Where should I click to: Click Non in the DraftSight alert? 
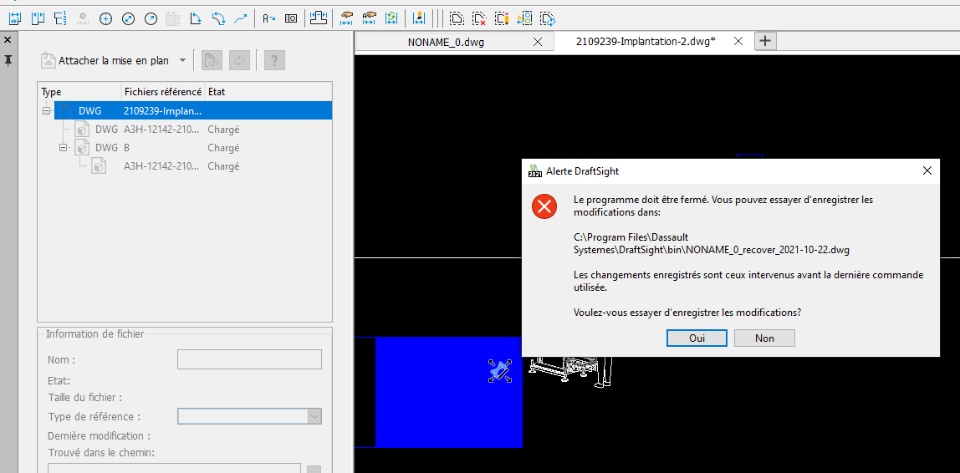pos(764,338)
